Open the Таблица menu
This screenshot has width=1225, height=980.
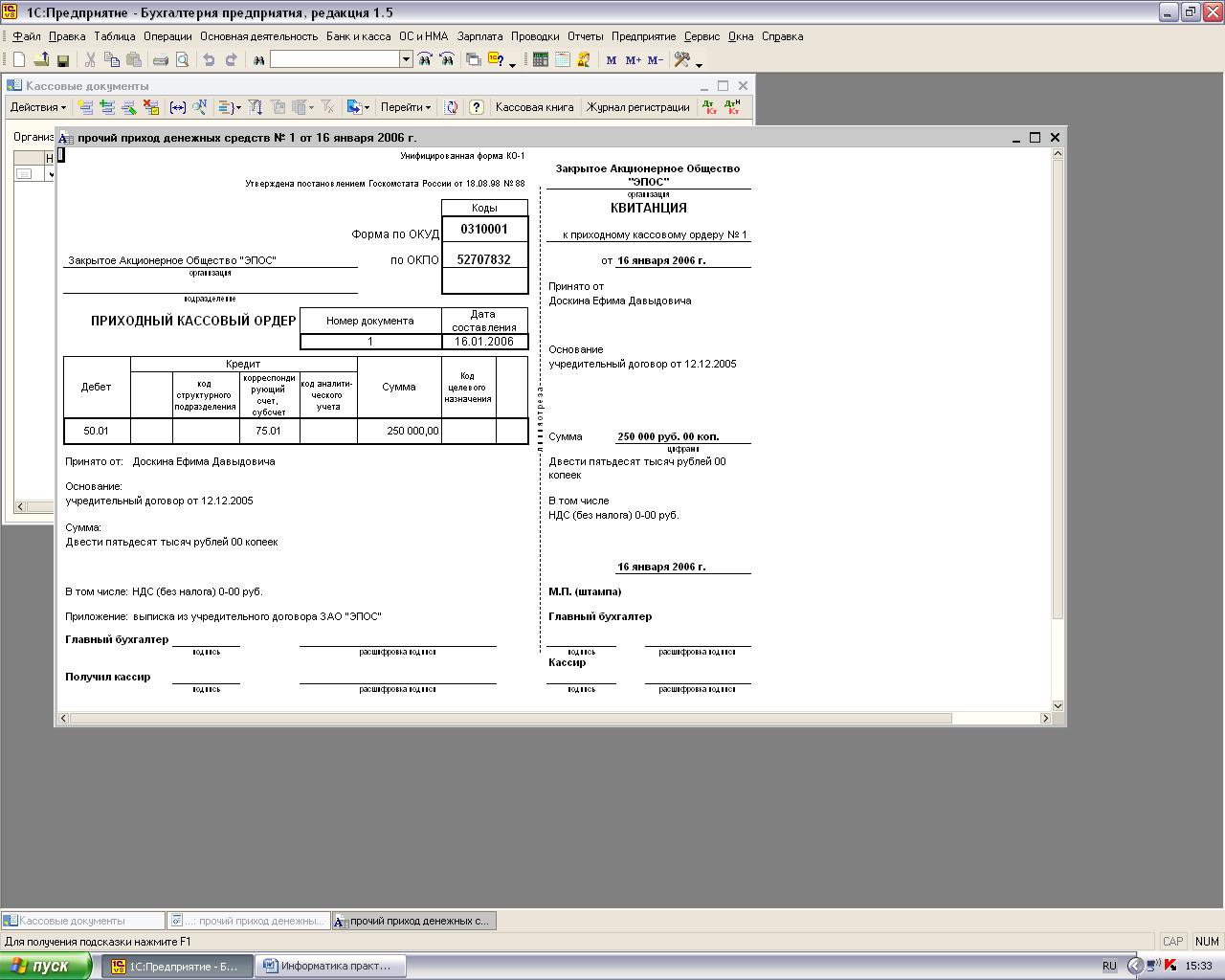tap(115, 36)
